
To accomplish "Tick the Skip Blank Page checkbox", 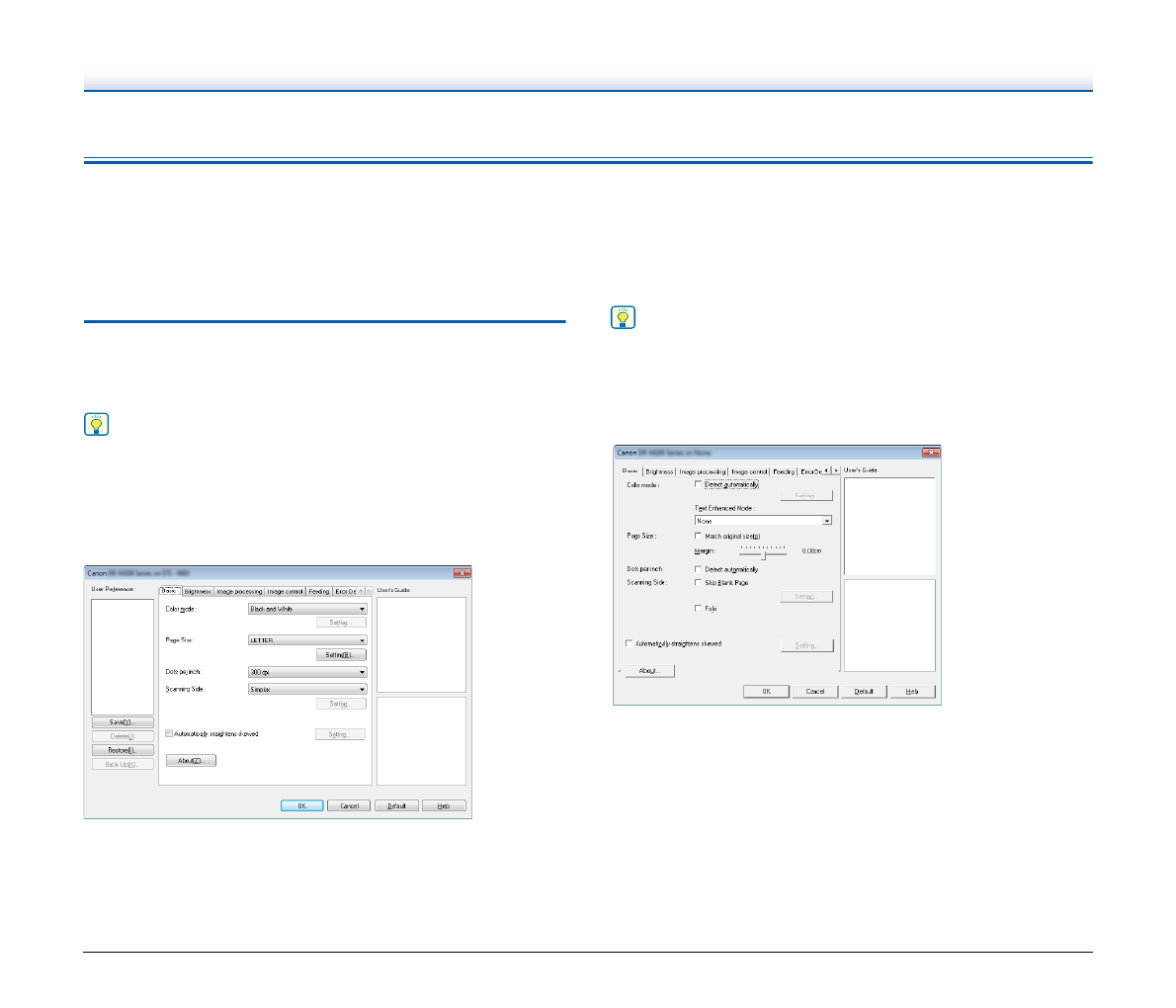I will click(x=699, y=583).
